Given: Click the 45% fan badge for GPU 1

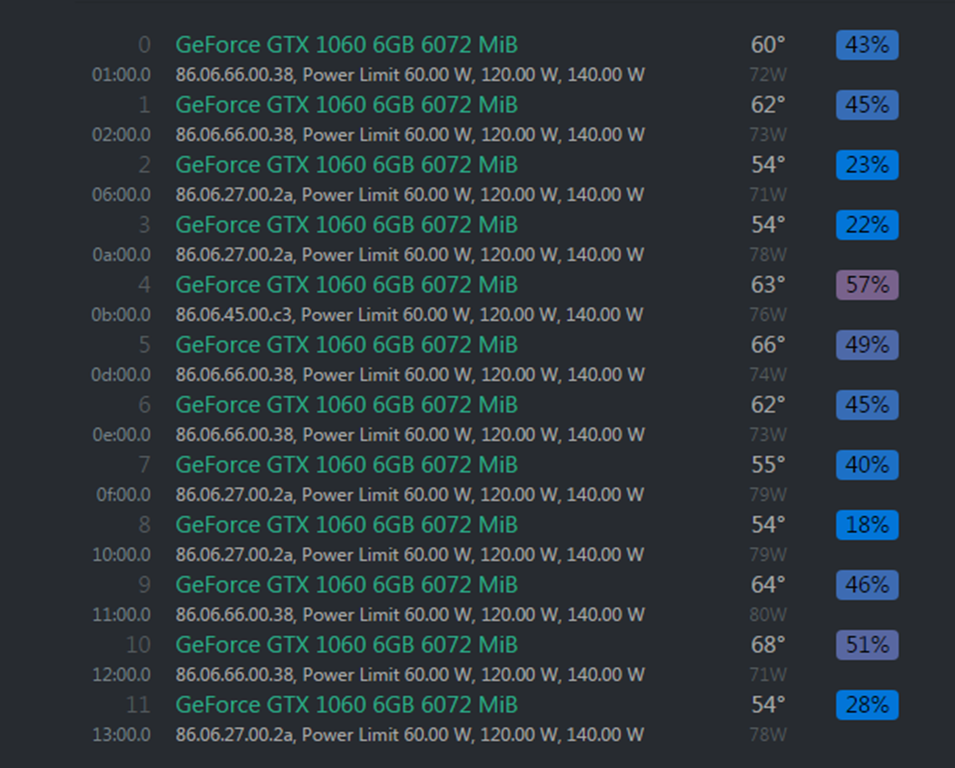Looking at the screenshot, I should coord(867,105).
